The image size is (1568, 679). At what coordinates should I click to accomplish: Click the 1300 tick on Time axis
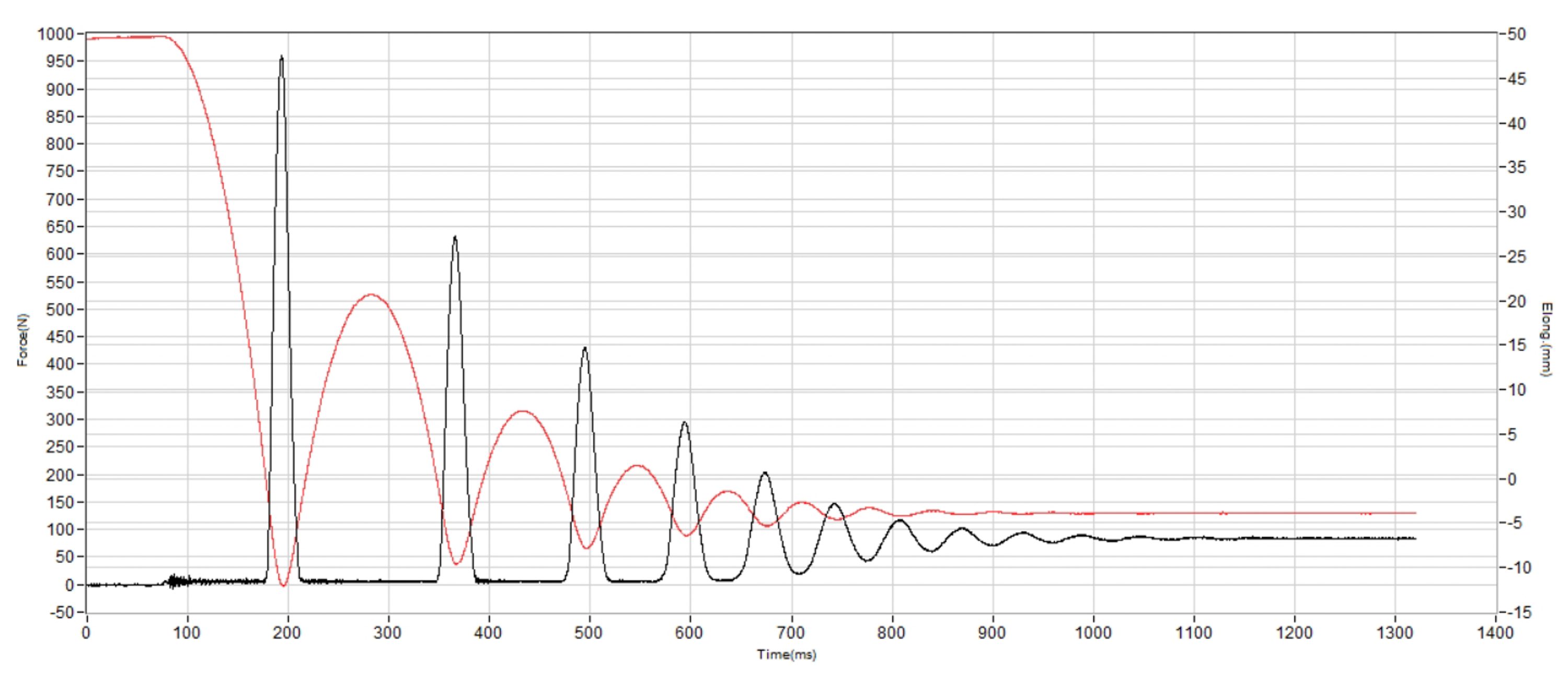1394,632
